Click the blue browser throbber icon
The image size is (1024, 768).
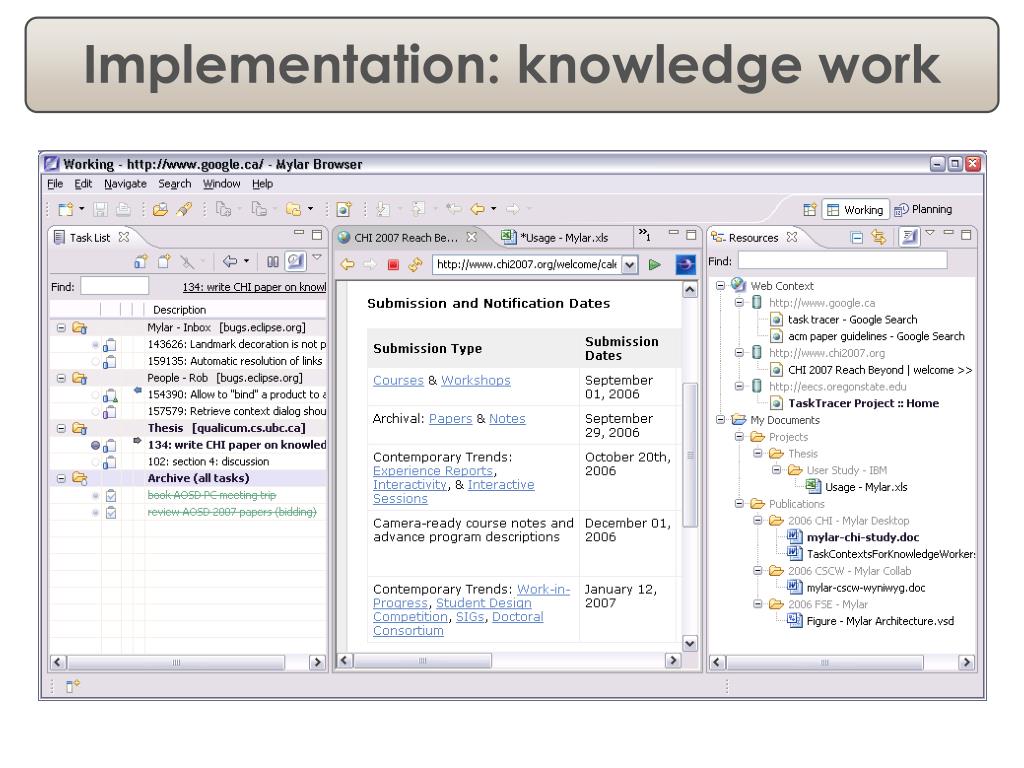[x=685, y=264]
